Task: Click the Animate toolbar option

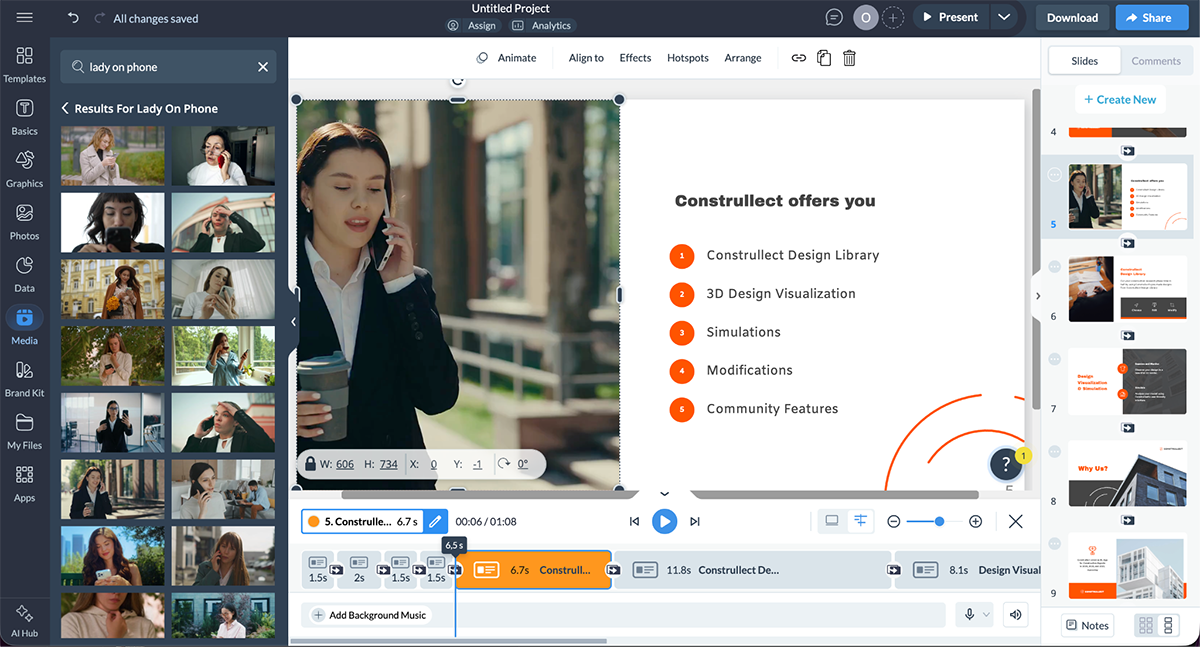Action: point(507,58)
